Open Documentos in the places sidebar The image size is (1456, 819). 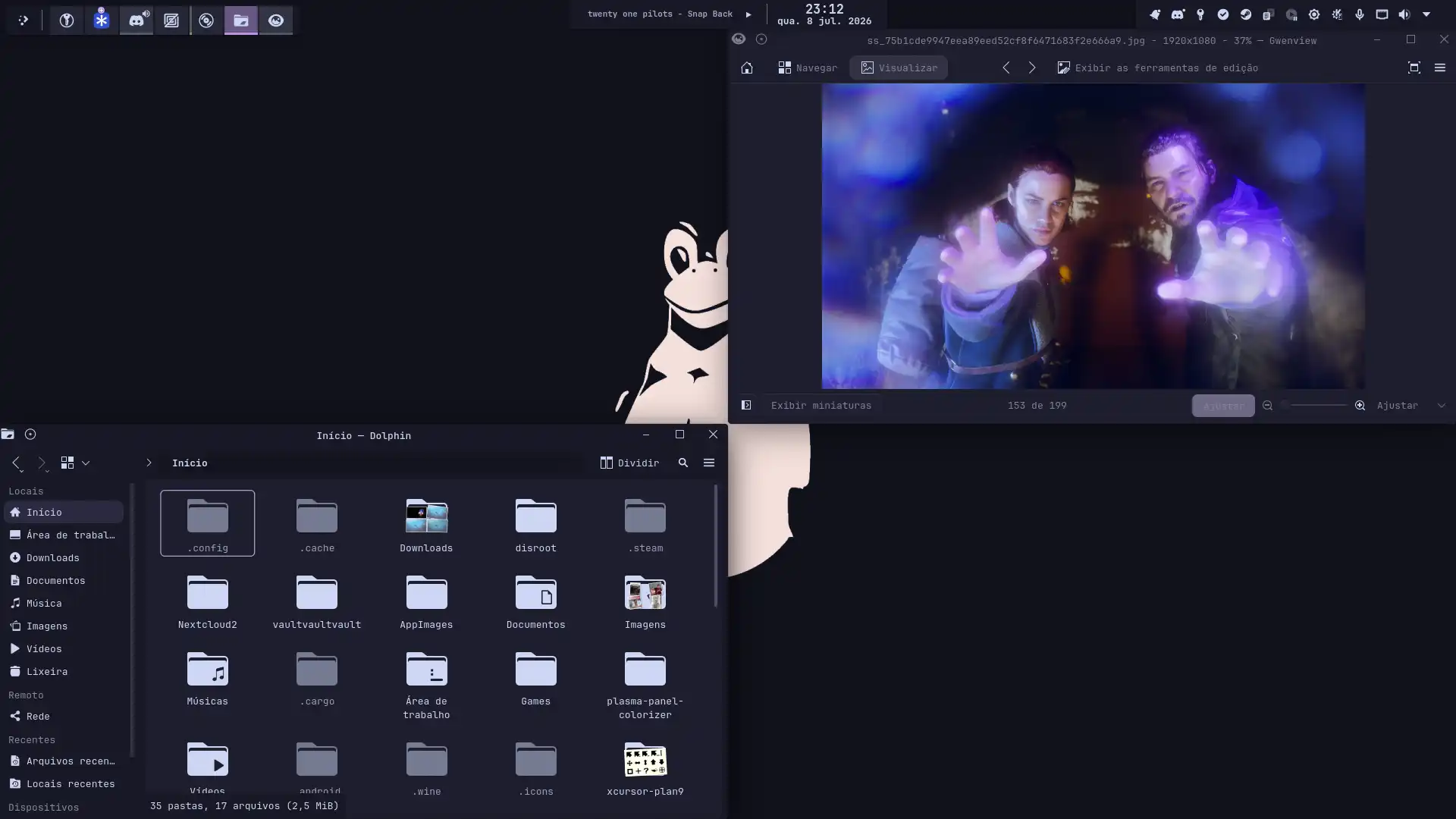pyautogui.click(x=64, y=580)
